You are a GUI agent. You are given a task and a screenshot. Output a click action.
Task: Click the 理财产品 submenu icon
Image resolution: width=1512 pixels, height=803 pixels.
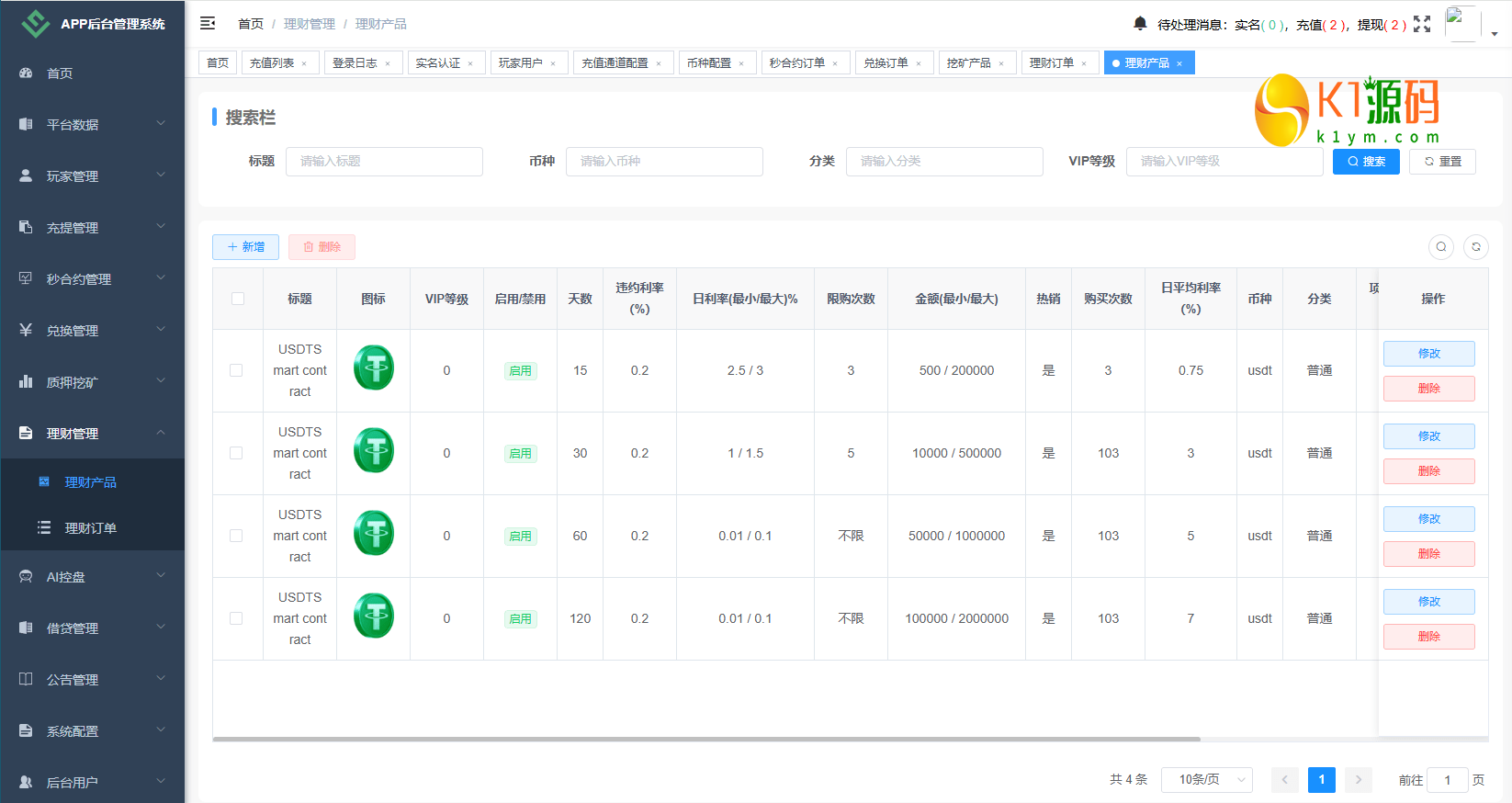(x=44, y=481)
